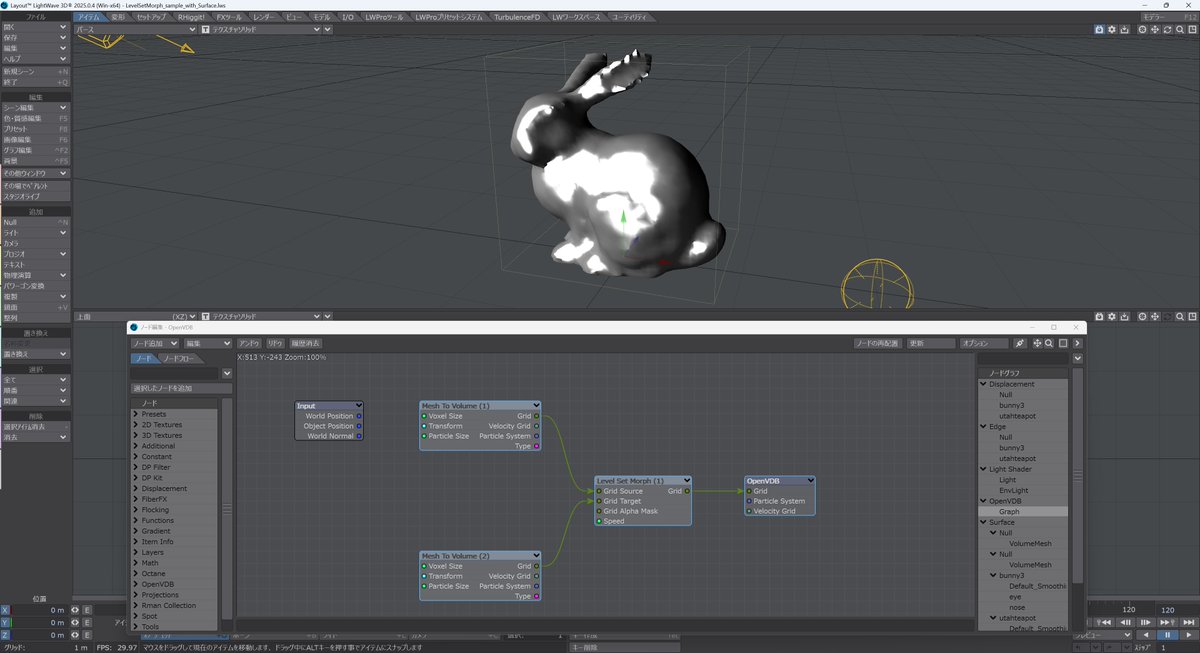Click the X position axis button
The image size is (1200, 653).
[x=5, y=610]
